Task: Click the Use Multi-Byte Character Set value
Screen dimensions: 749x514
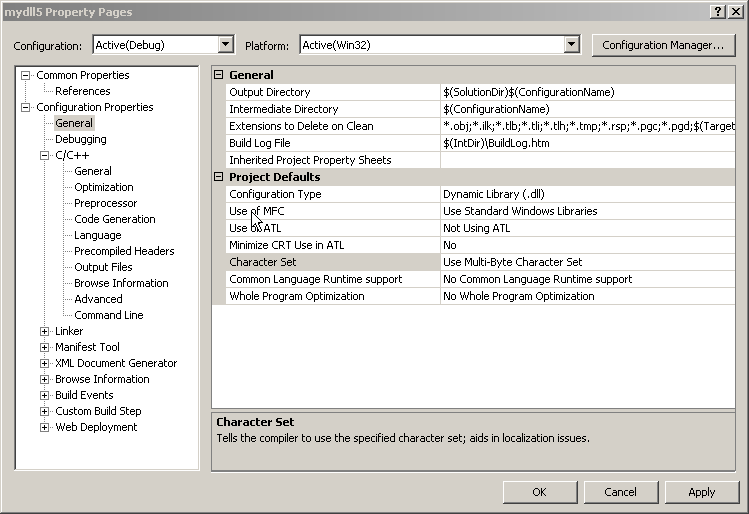Action: [x=513, y=262]
